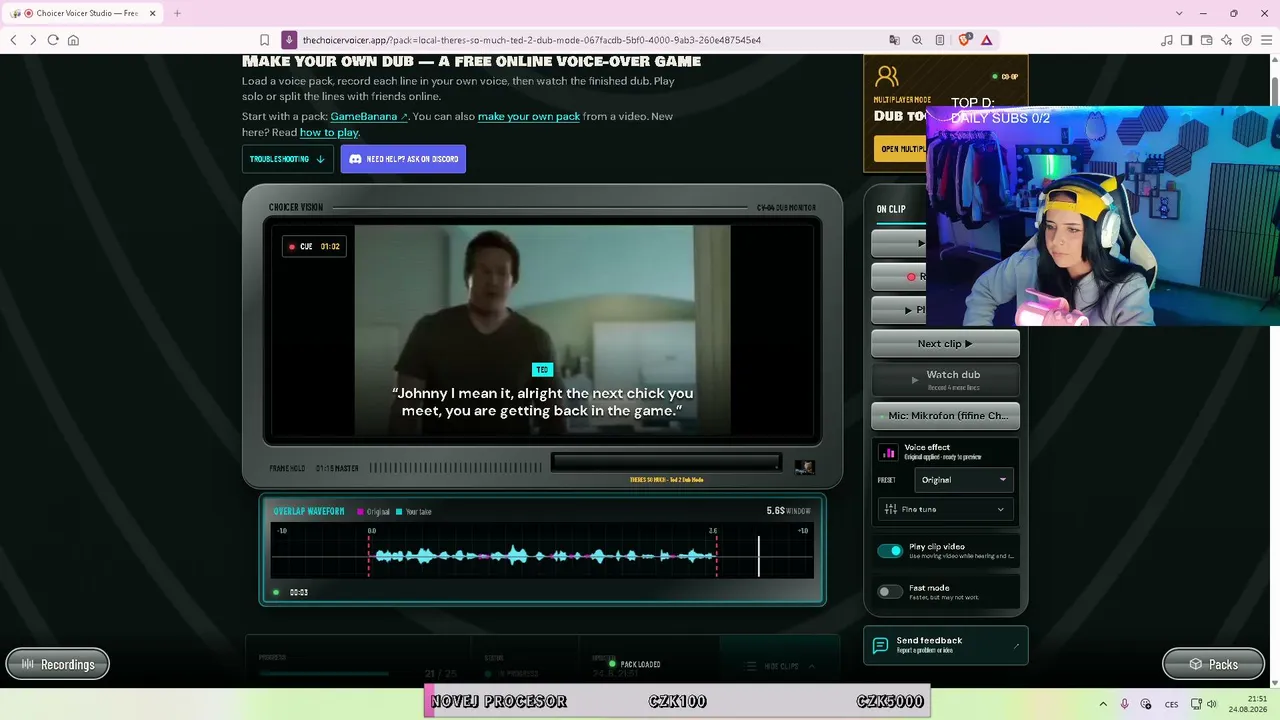
Task: Open the GameBanana pack link
Action: tap(369, 116)
